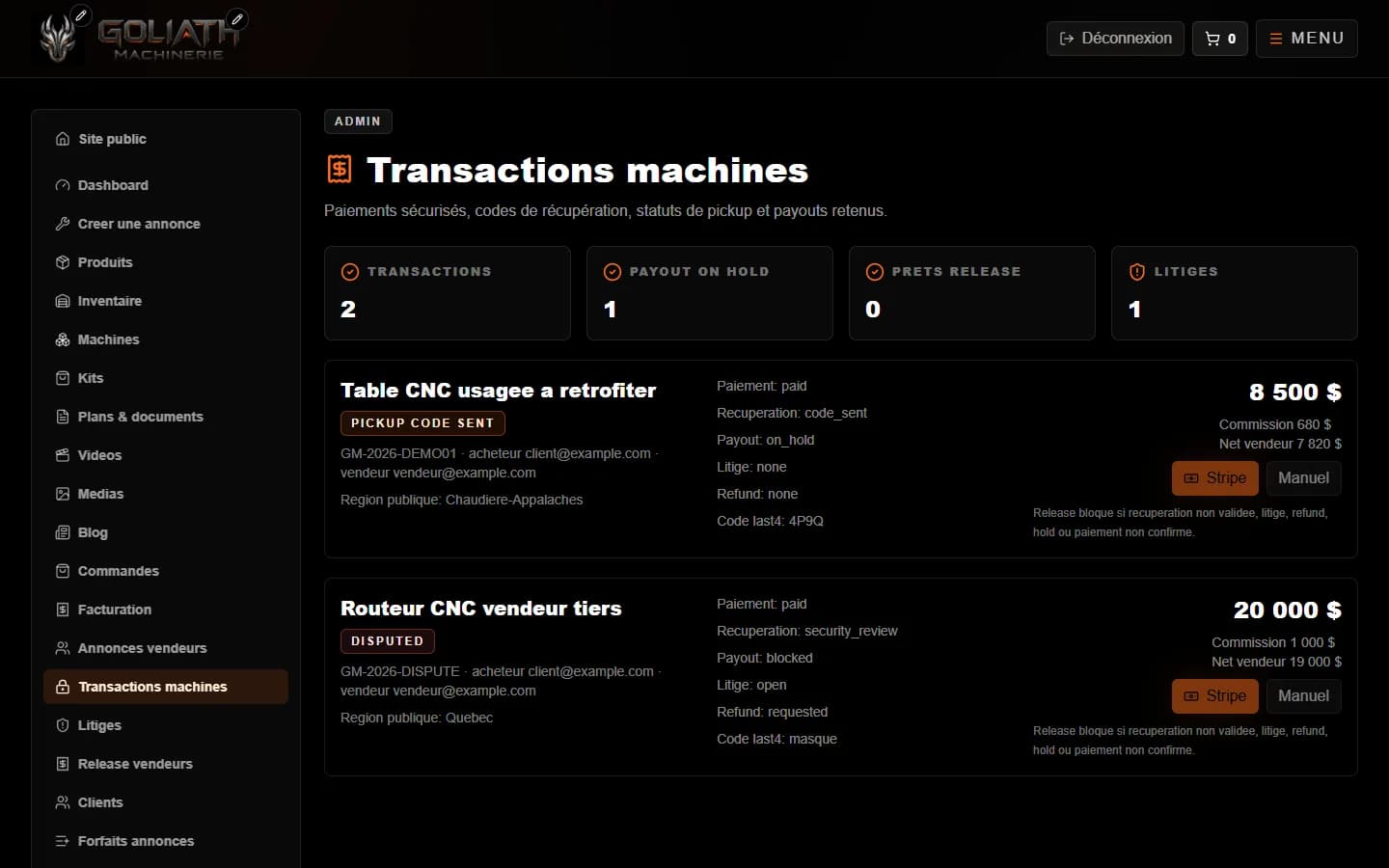Open Forfaits annonces sidebar entry
The width and height of the screenshot is (1389, 868).
(x=166, y=841)
